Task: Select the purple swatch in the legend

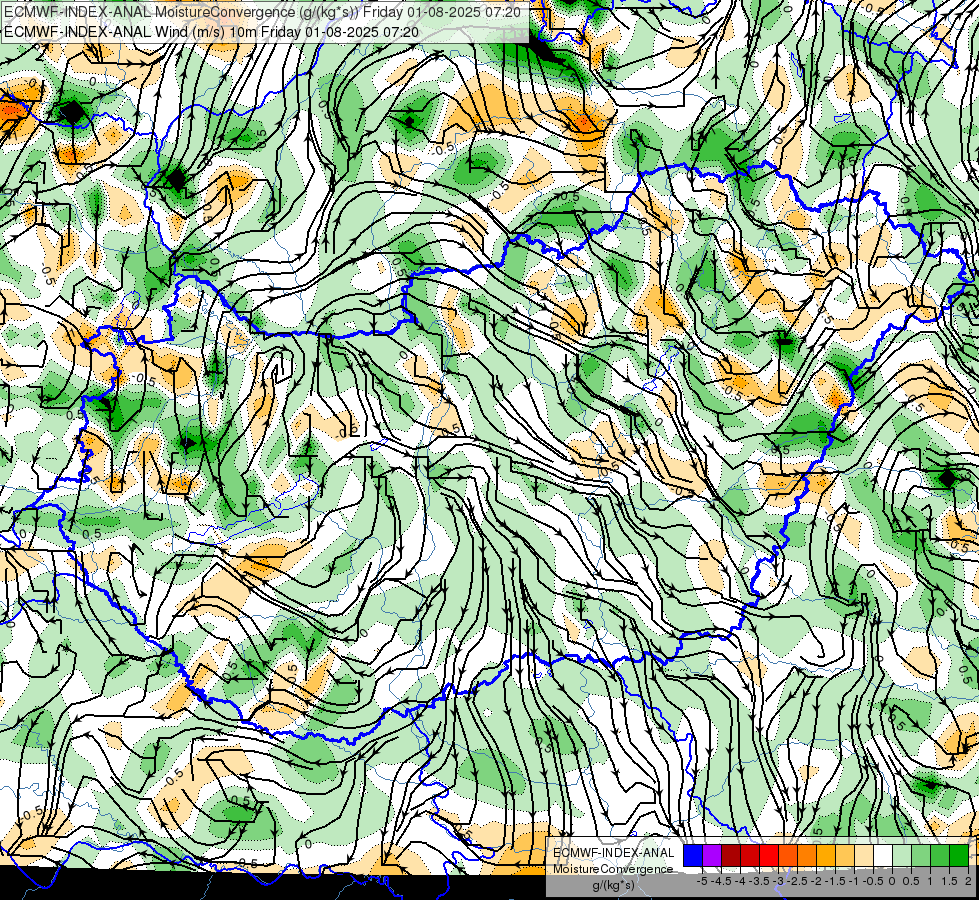Action: coord(712,855)
